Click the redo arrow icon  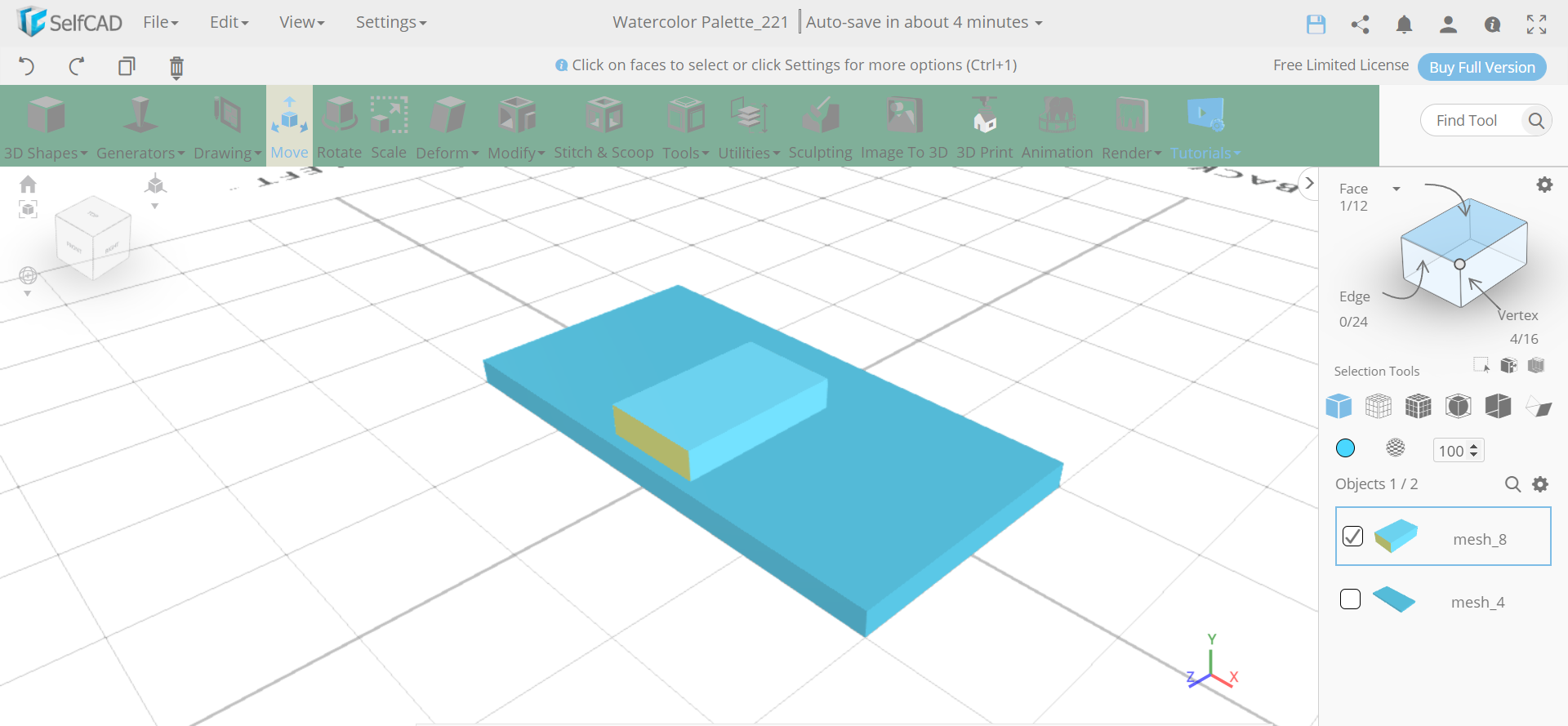pos(77,66)
